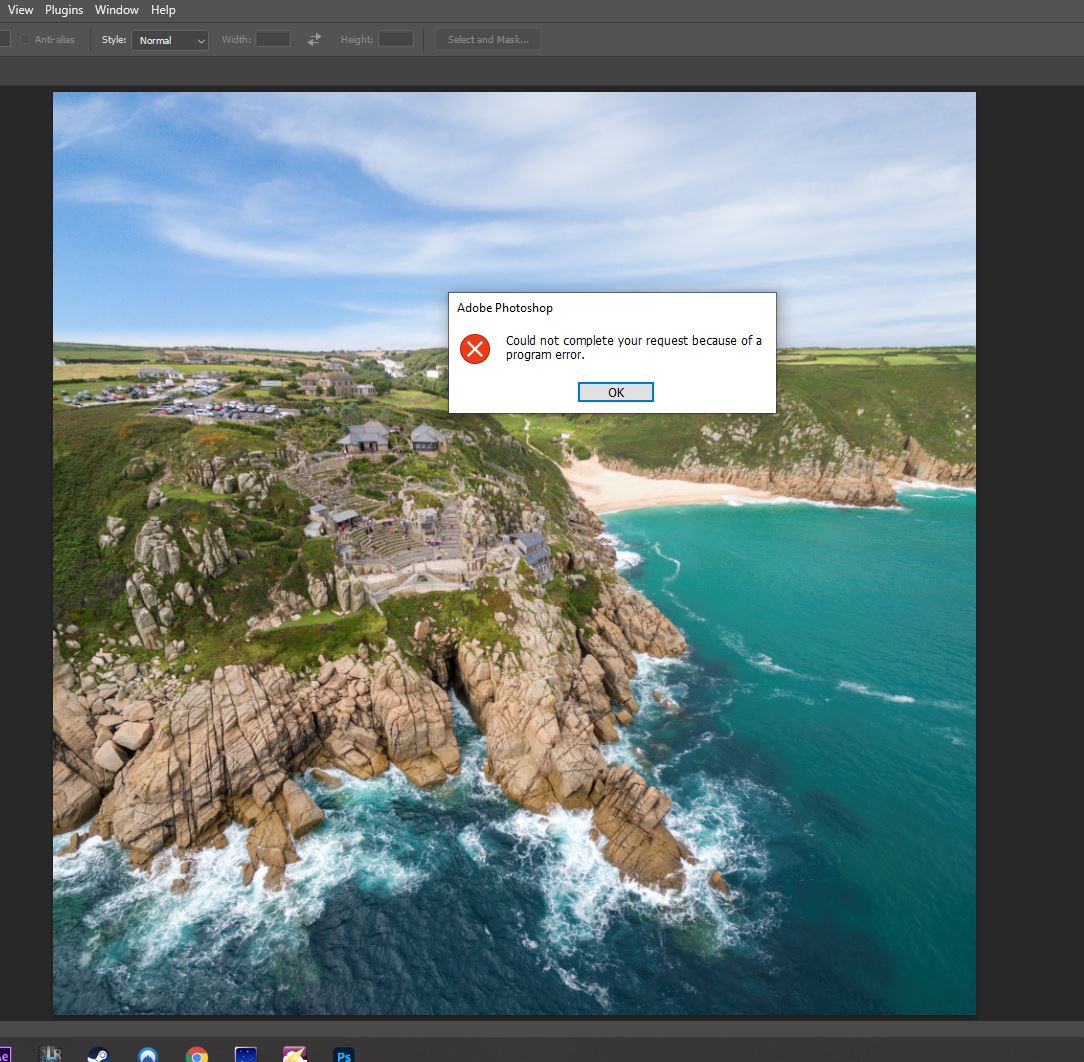Viewport: 1084px width, 1062px height.
Task: Click the Height input field
Action: (394, 39)
